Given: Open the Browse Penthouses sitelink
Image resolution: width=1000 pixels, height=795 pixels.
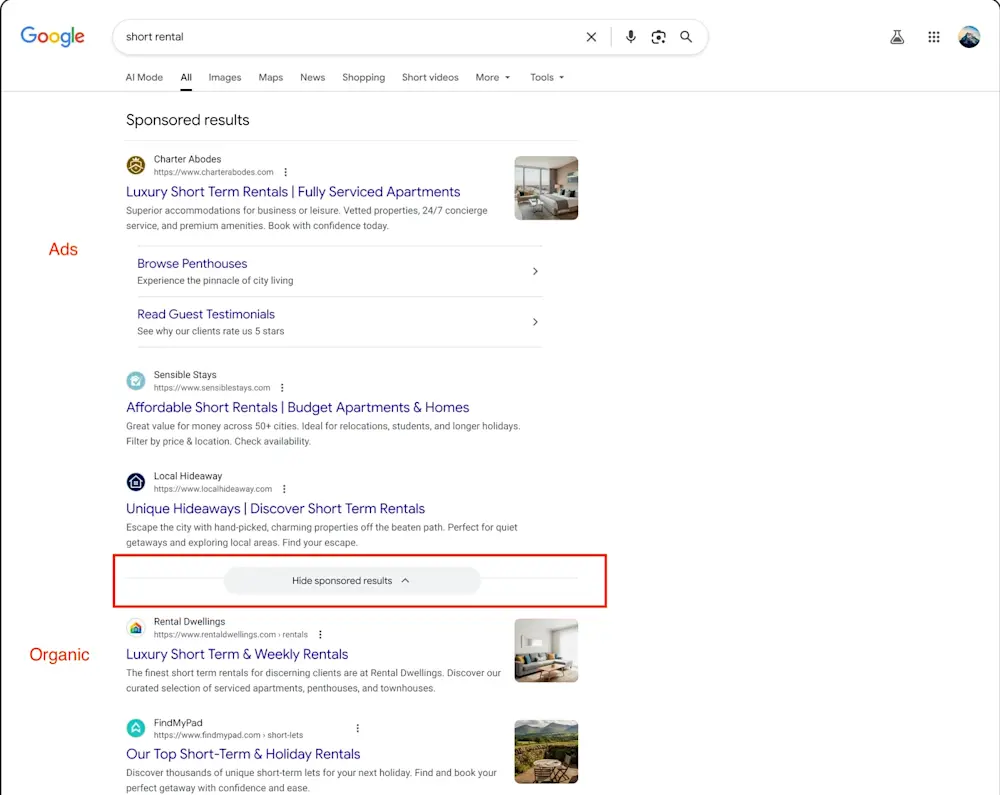Looking at the screenshot, I should [x=192, y=263].
